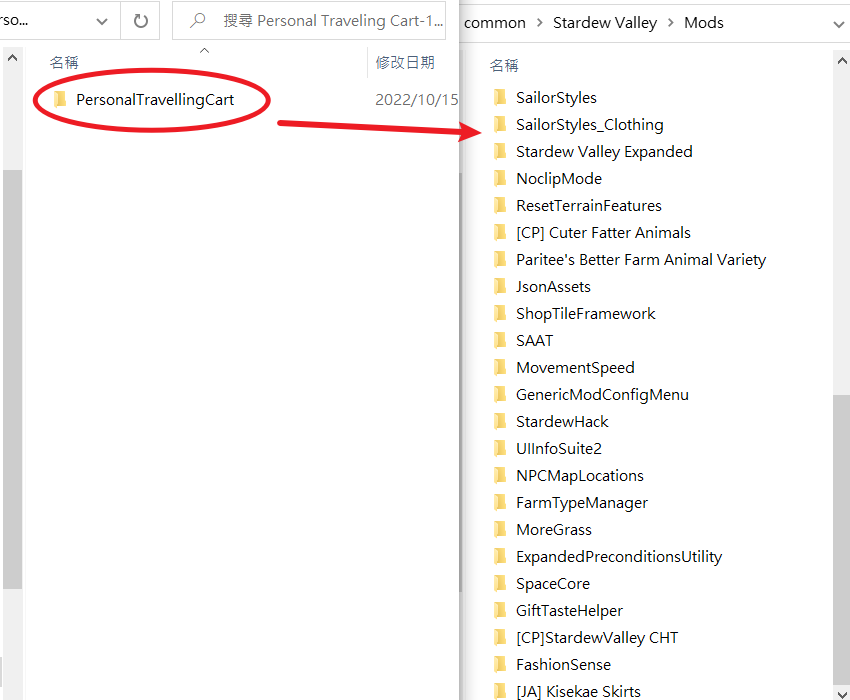This screenshot has width=850, height=700.
Task: Select the ShopTileFramework folder icon
Action: pyautogui.click(x=500, y=313)
